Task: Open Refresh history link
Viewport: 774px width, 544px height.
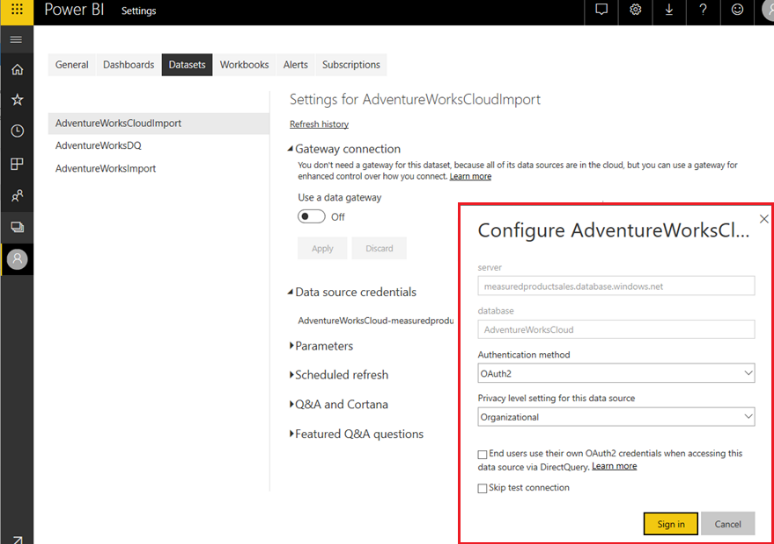Action: 319,124
